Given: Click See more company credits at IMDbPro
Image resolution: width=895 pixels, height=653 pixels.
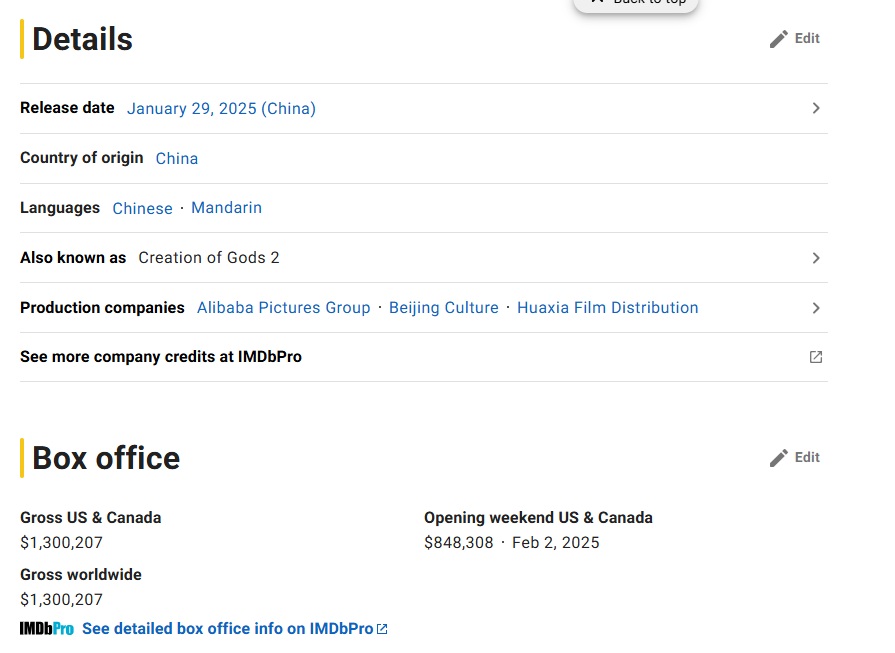Looking at the screenshot, I should (x=161, y=357).
